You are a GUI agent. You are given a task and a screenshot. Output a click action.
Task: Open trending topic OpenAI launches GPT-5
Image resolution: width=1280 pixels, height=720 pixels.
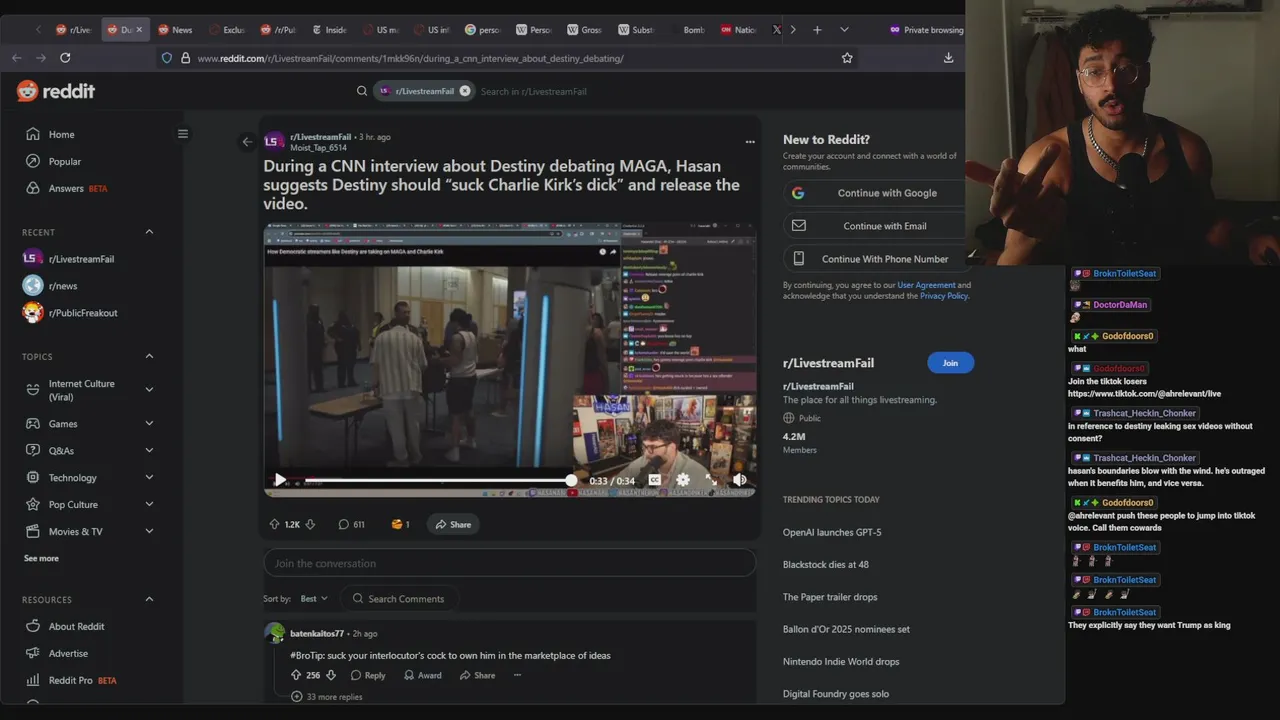(x=832, y=532)
